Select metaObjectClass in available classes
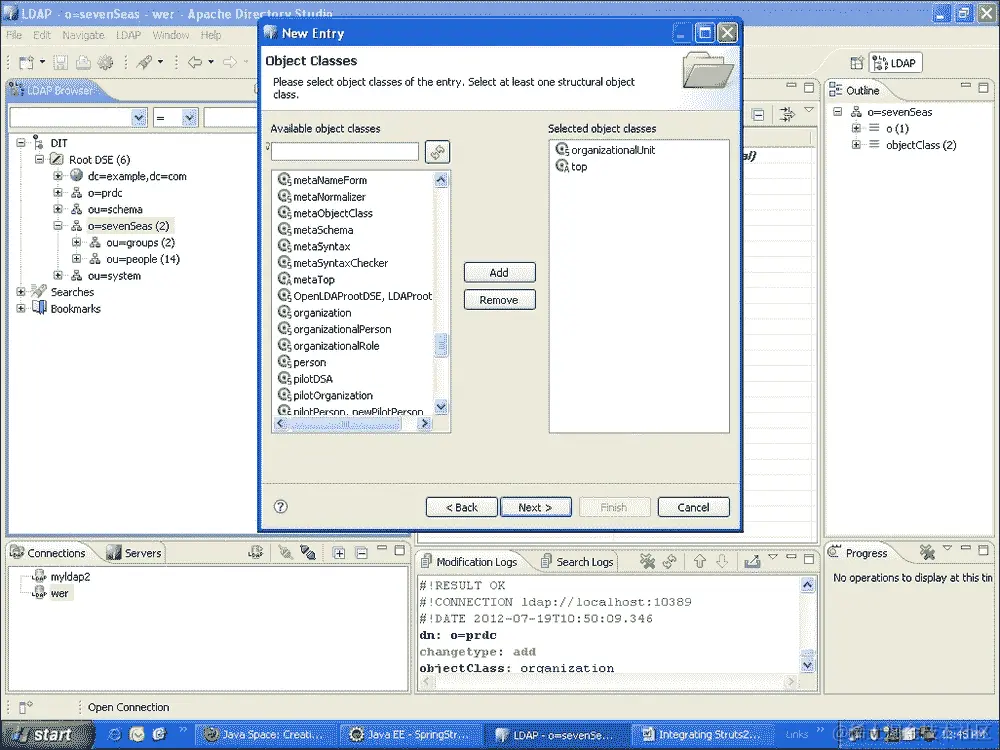Viewport: 1000px width, 750px height. click(x=332, y=213)
